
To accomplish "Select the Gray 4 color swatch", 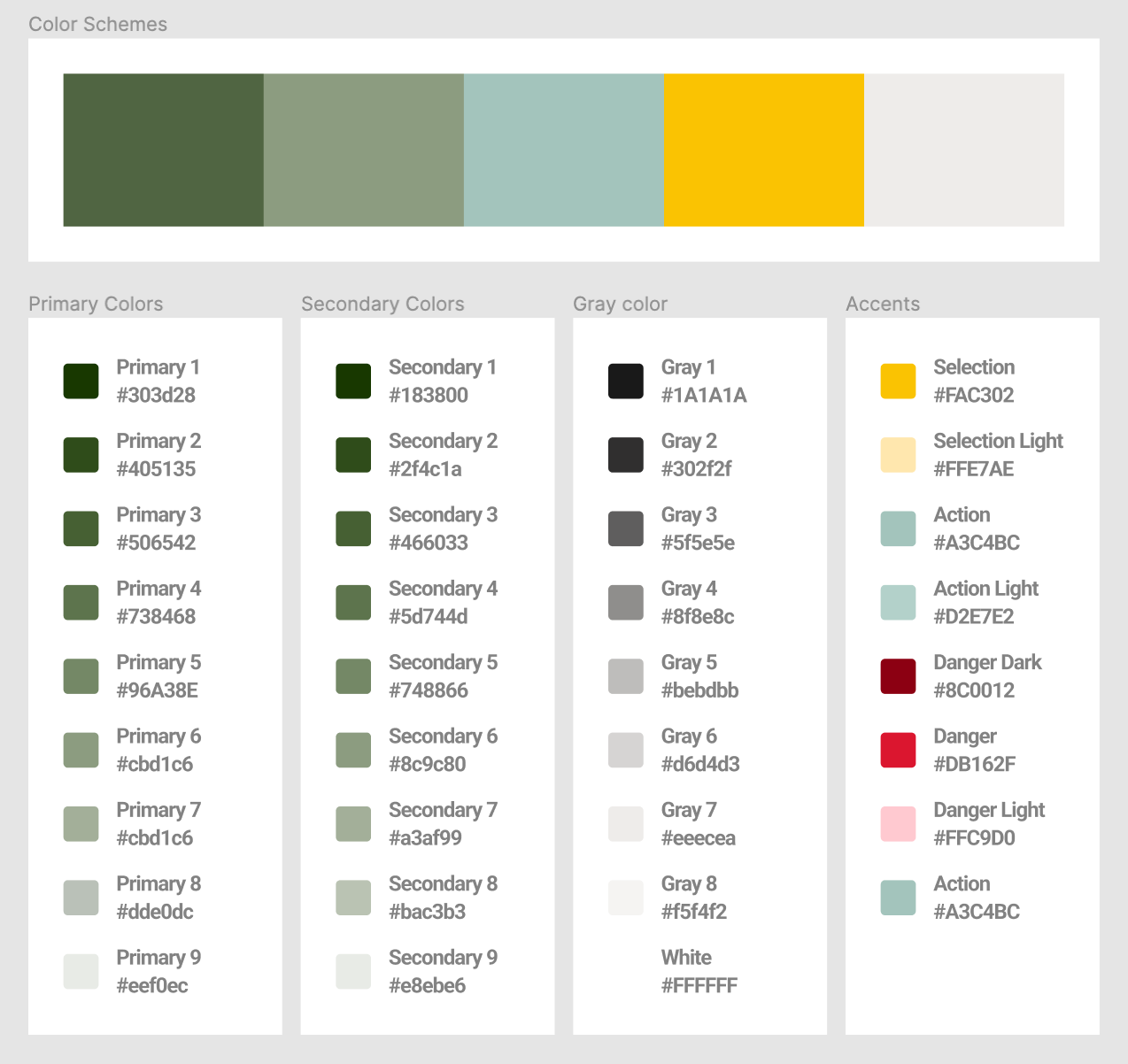I will click(626, 602).
